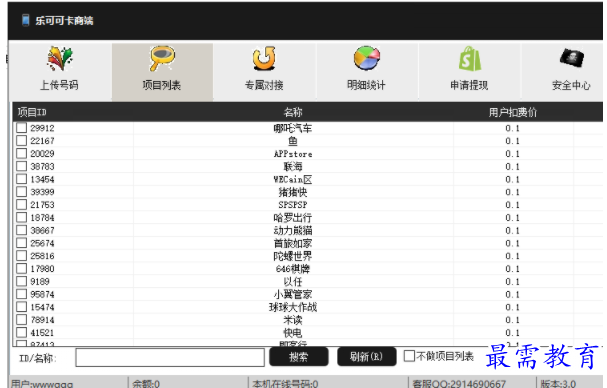Select the checkbox for project 95874
The height and width of the screenshot is (388, 607).
(22, 294)
